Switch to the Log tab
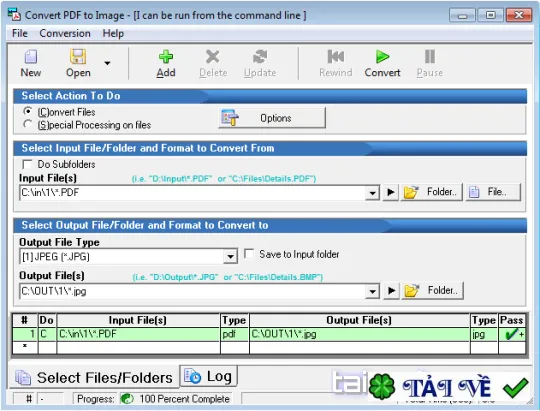The height and width of the screenshot is (411, 540). [209, 376]
